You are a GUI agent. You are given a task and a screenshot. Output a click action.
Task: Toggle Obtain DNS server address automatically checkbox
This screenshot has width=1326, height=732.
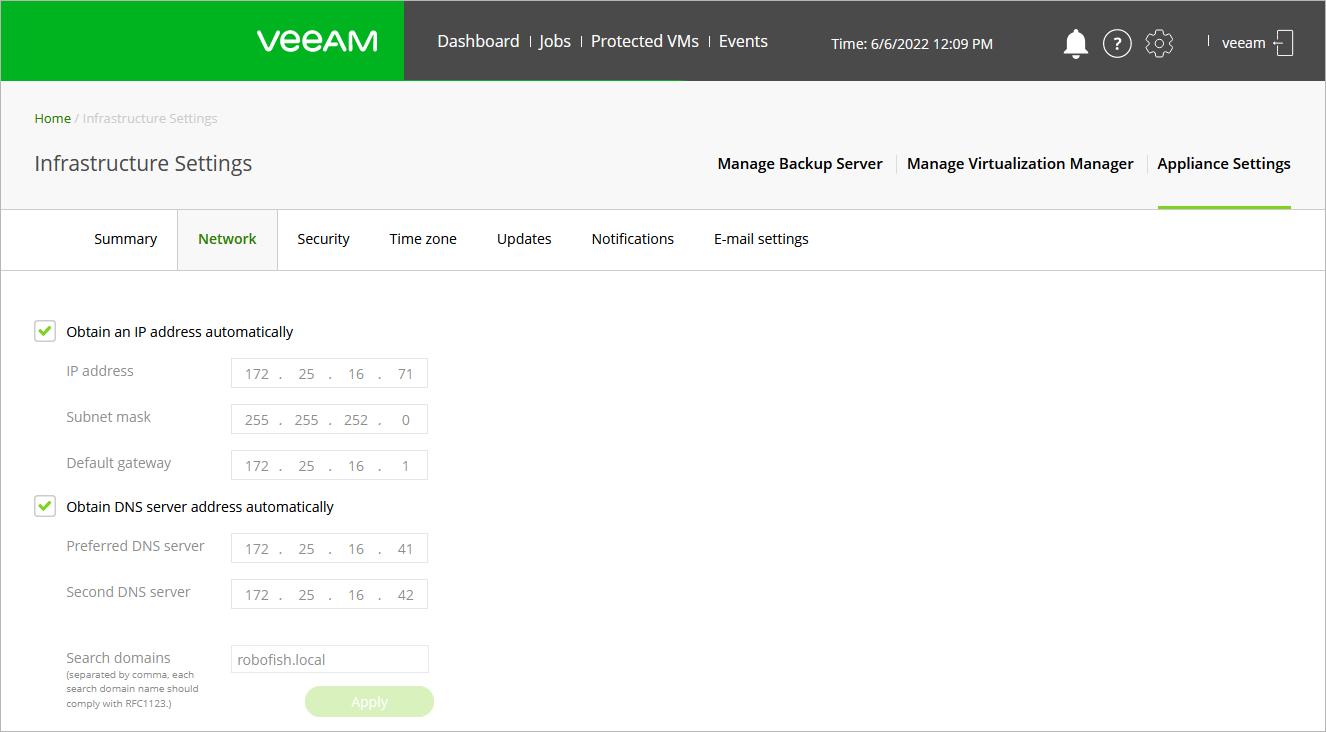pyautogui.click(x=45, y=506)
